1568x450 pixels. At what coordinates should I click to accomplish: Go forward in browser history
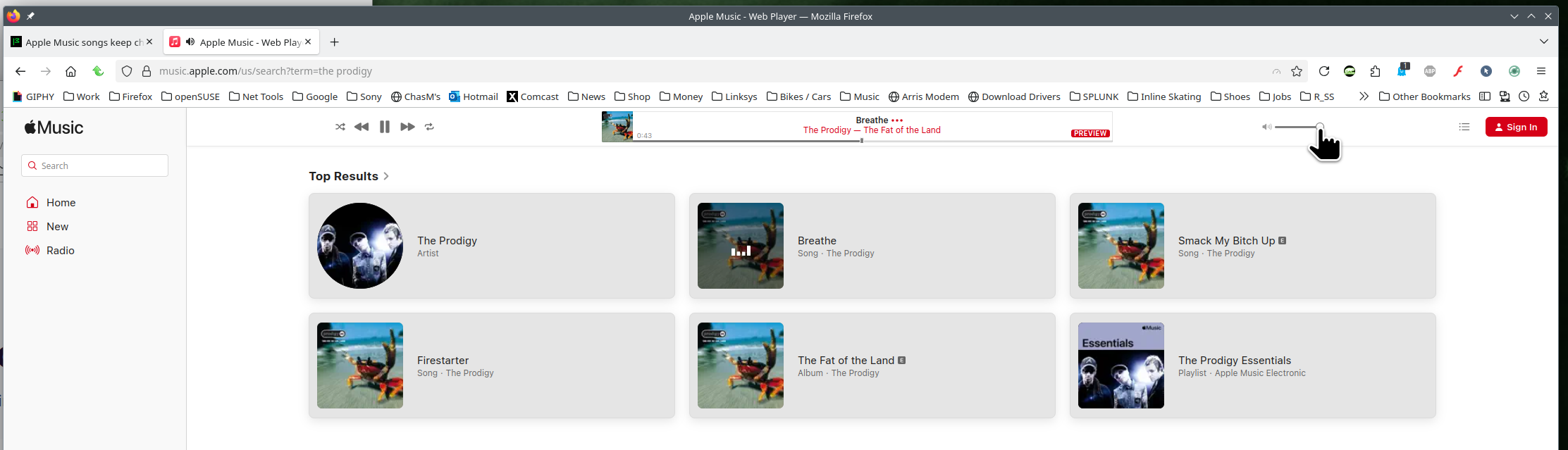click(x=46, y=71)
